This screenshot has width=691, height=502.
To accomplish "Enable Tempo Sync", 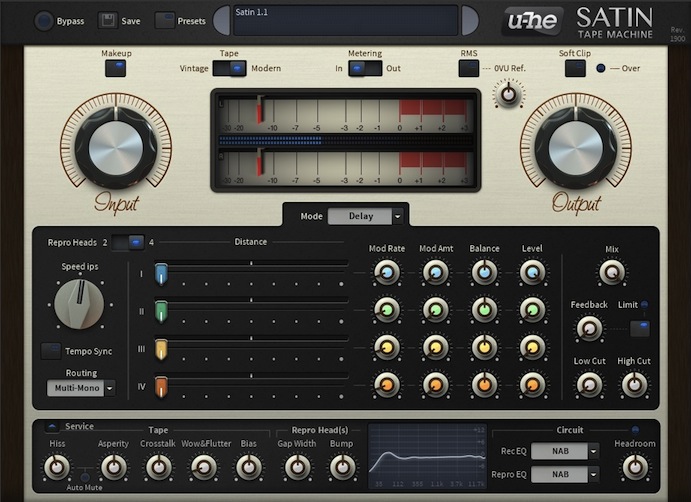I will (51, 351).
